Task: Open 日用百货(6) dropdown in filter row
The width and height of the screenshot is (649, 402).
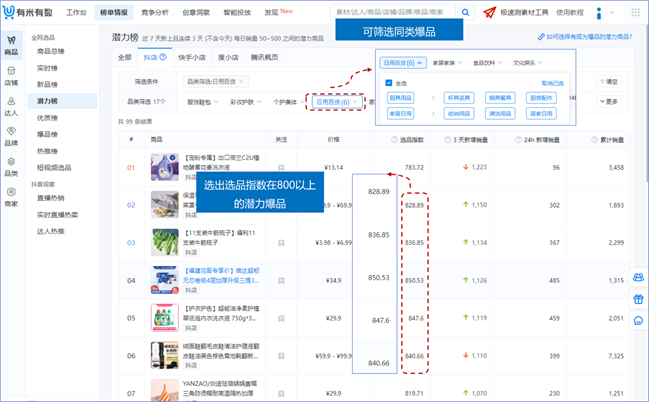Action: coord(337,102)
